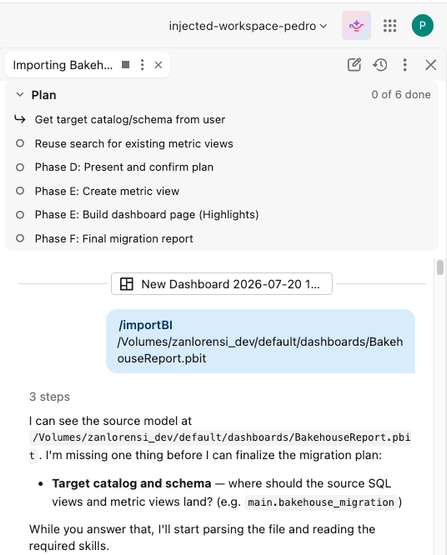Screen dimensions: 447x555
Task: Select Phase E: Build dashboard page (Highlights)
Action: point(147,214)
